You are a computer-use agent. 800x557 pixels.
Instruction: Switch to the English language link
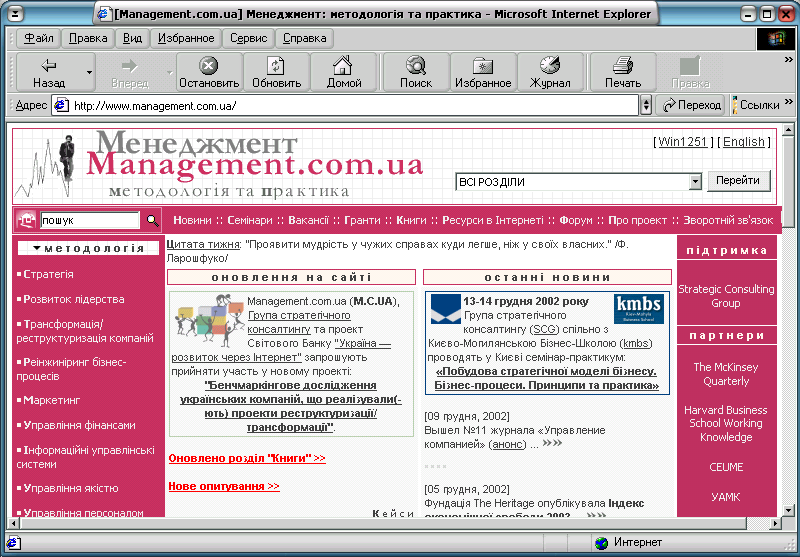743,142
